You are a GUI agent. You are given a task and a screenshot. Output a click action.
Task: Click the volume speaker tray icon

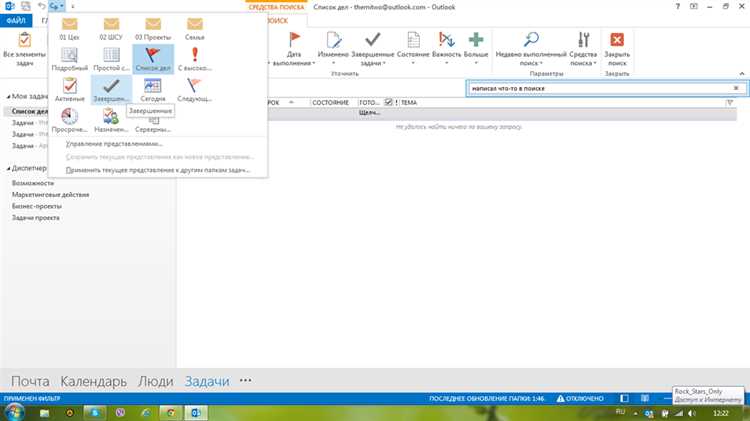(692, 413)
